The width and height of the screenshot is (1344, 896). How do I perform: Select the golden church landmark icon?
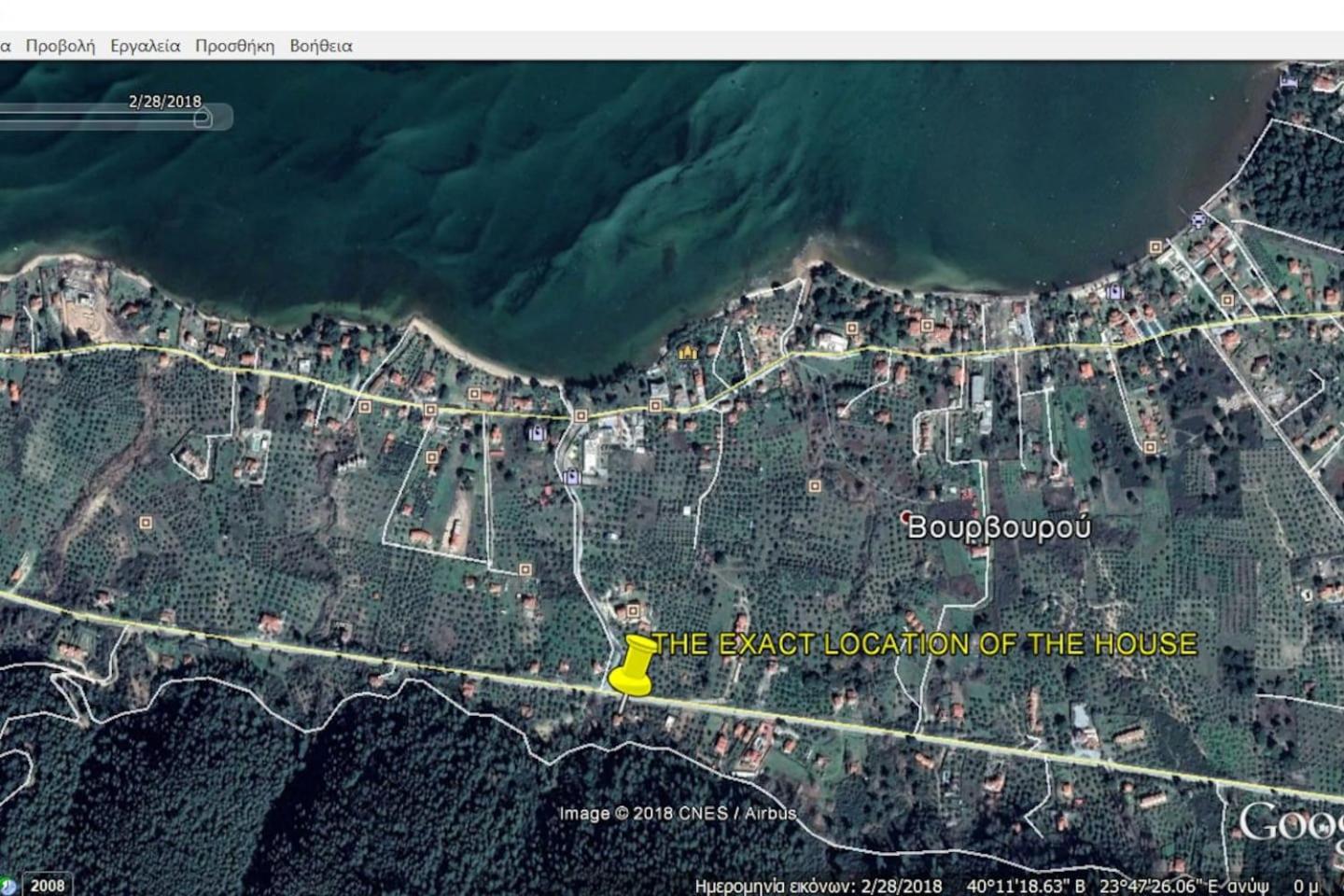click(x=688, y=352)
